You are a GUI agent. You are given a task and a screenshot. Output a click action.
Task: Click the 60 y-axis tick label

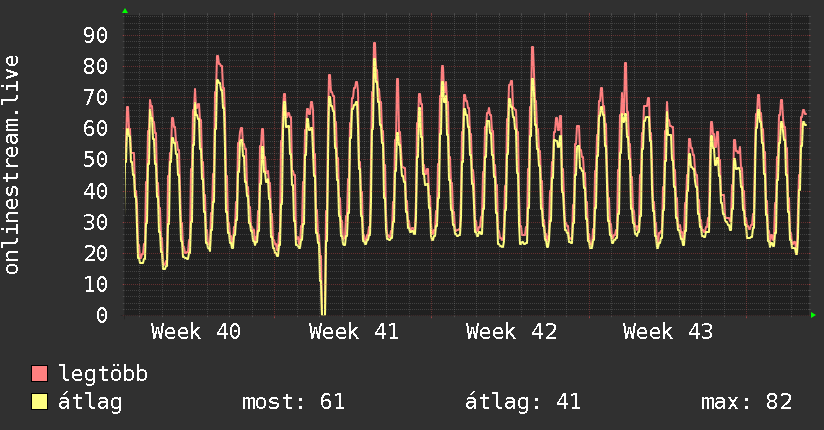96,128
